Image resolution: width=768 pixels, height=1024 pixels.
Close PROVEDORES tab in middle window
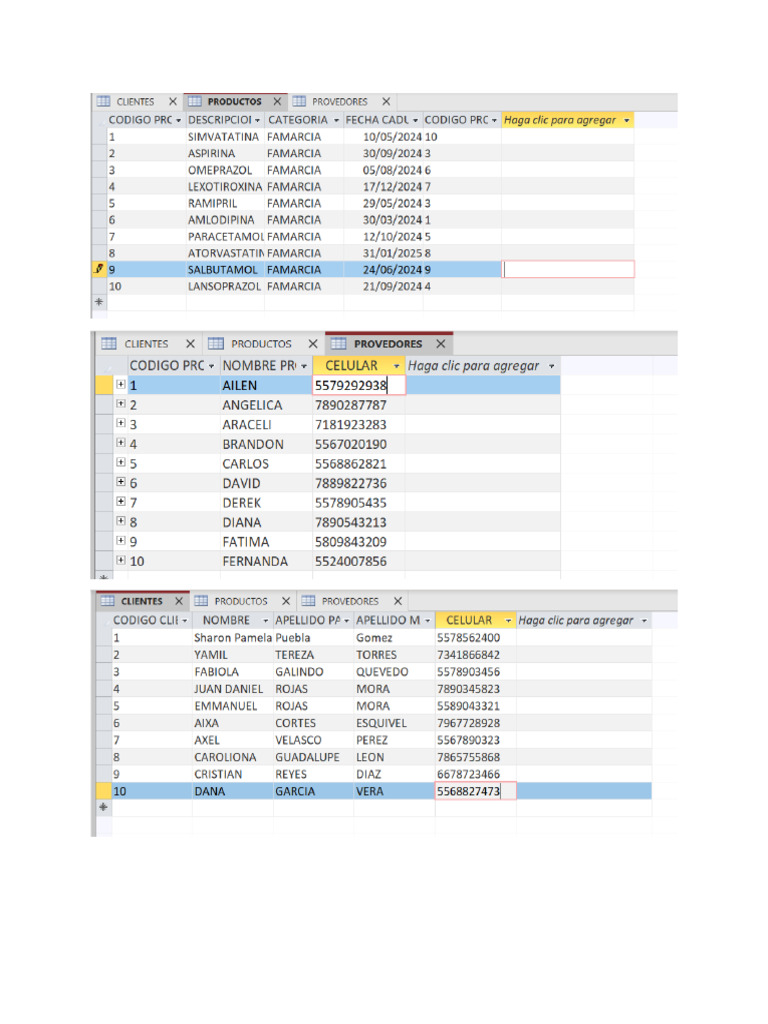(441, 344)
